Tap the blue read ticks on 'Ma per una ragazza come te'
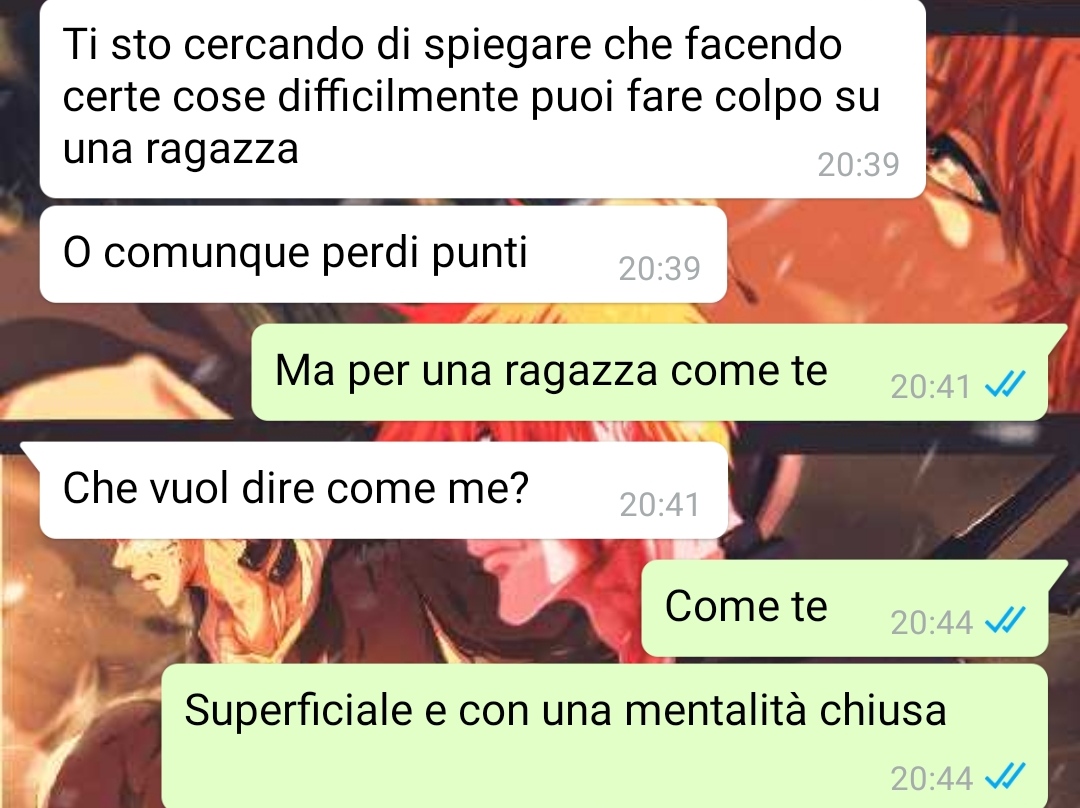 (x=1005, y=384)
